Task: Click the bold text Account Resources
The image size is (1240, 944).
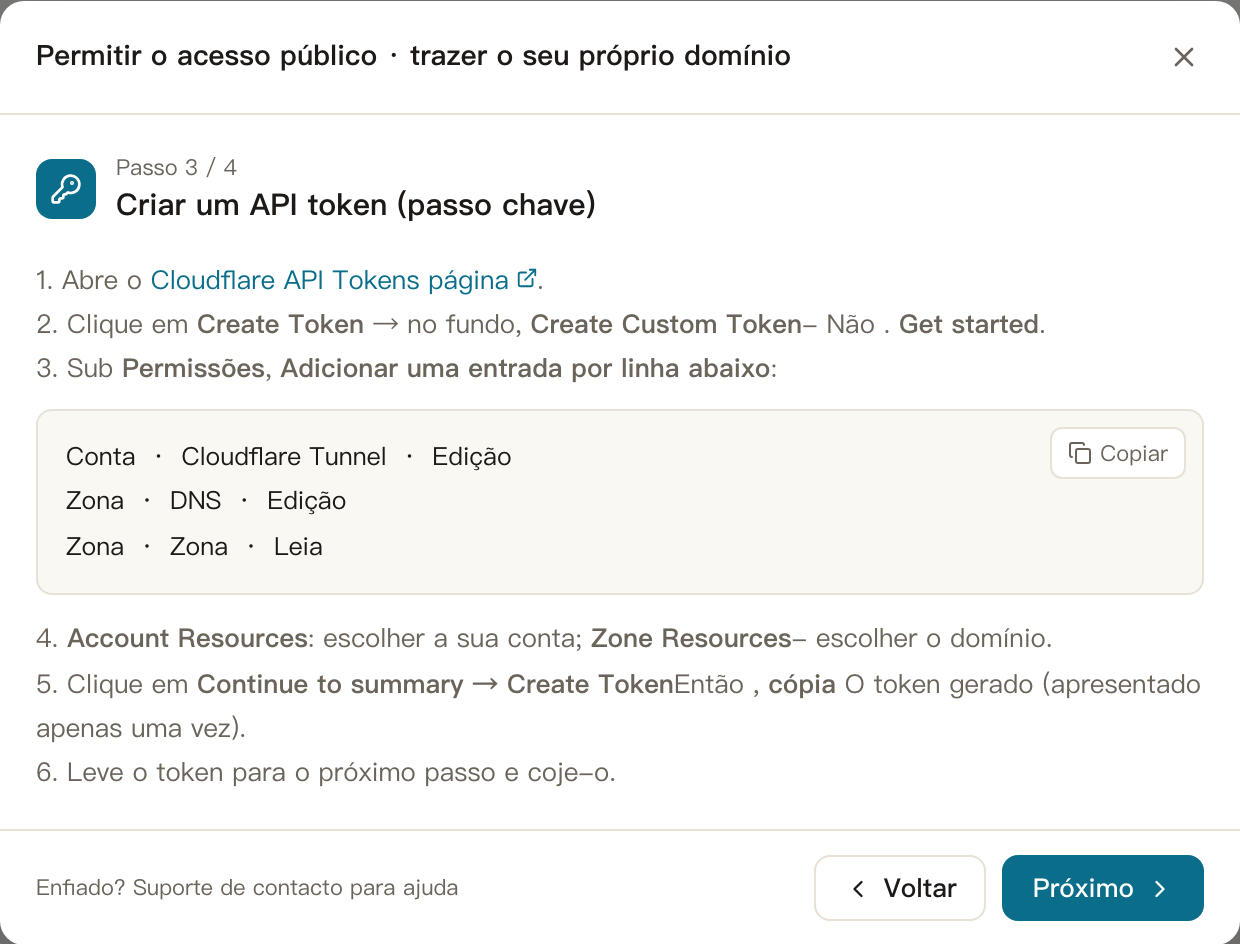Action: tap(187, 638)
